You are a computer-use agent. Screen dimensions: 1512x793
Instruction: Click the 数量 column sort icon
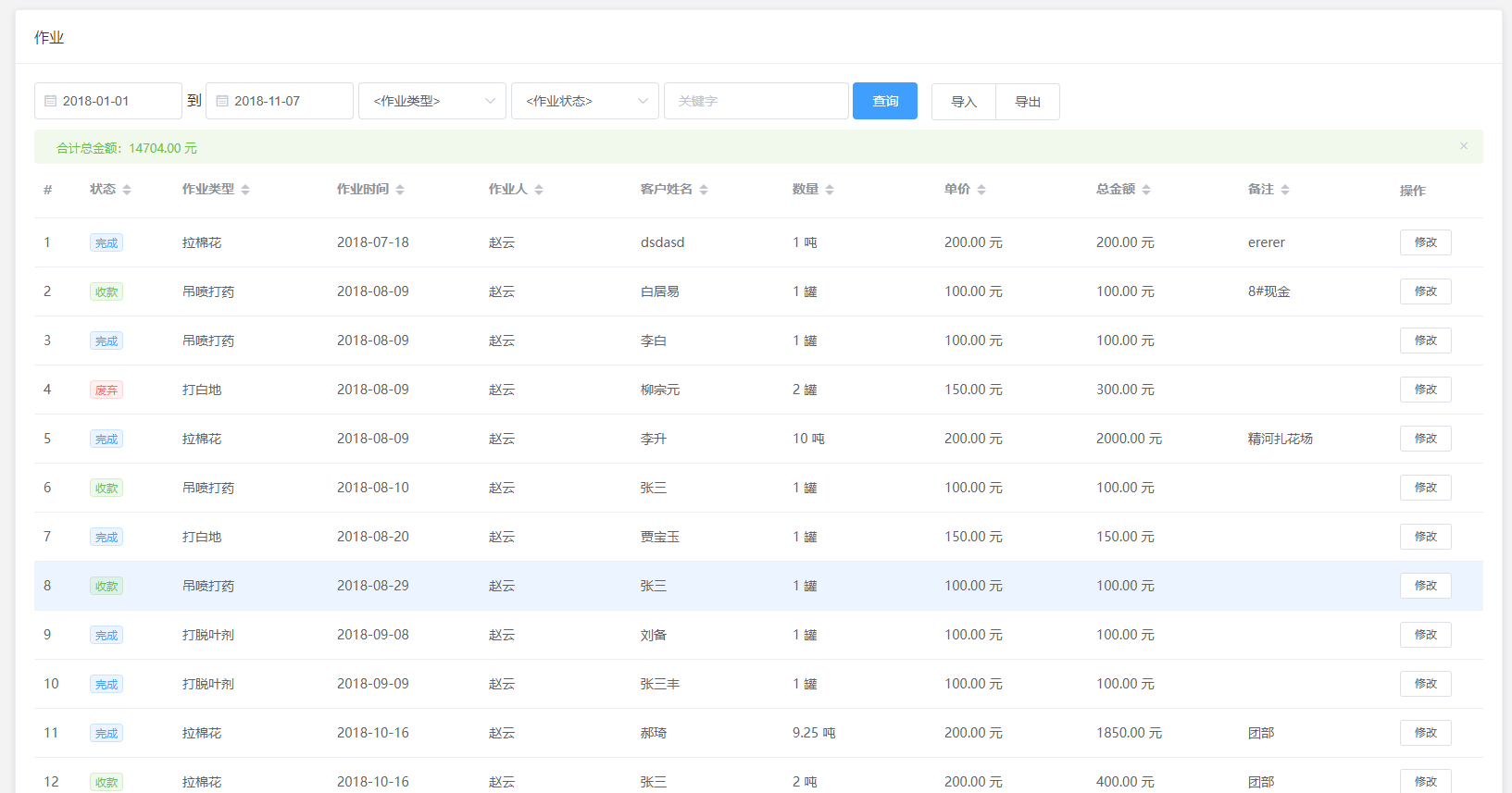click(830, 190)
